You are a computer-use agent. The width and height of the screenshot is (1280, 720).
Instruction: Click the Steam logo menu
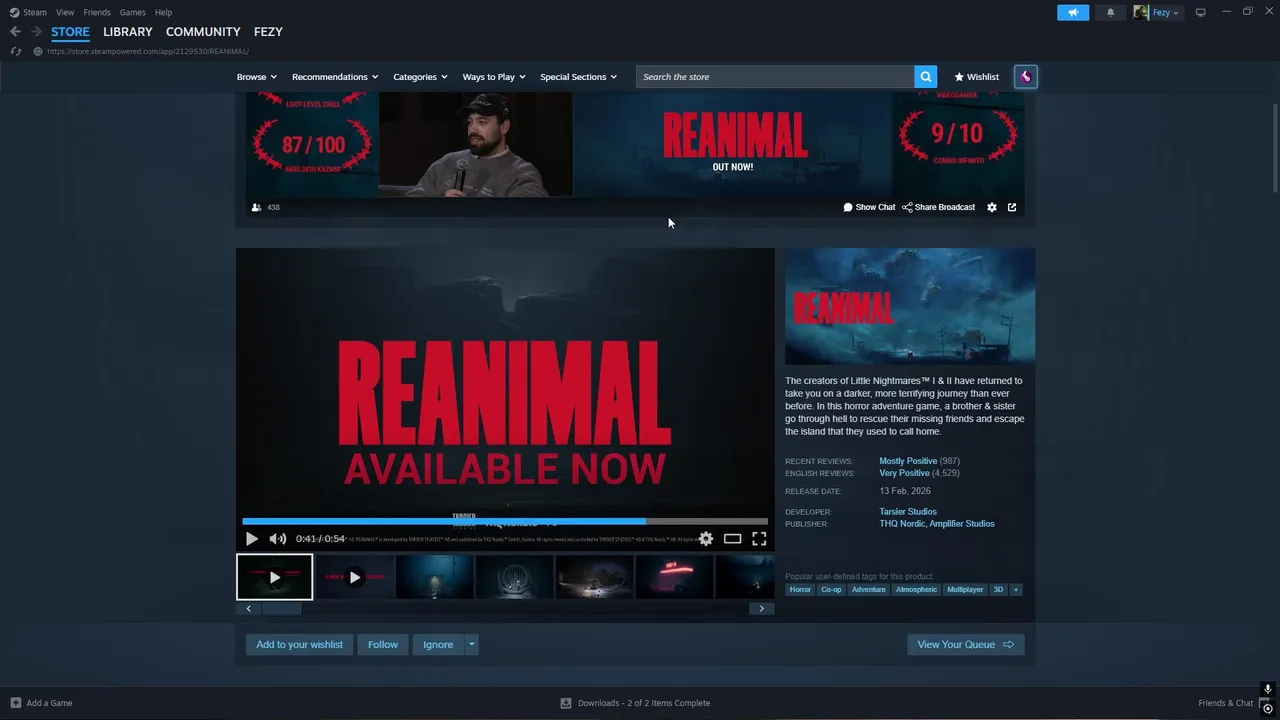click(28, 12)
